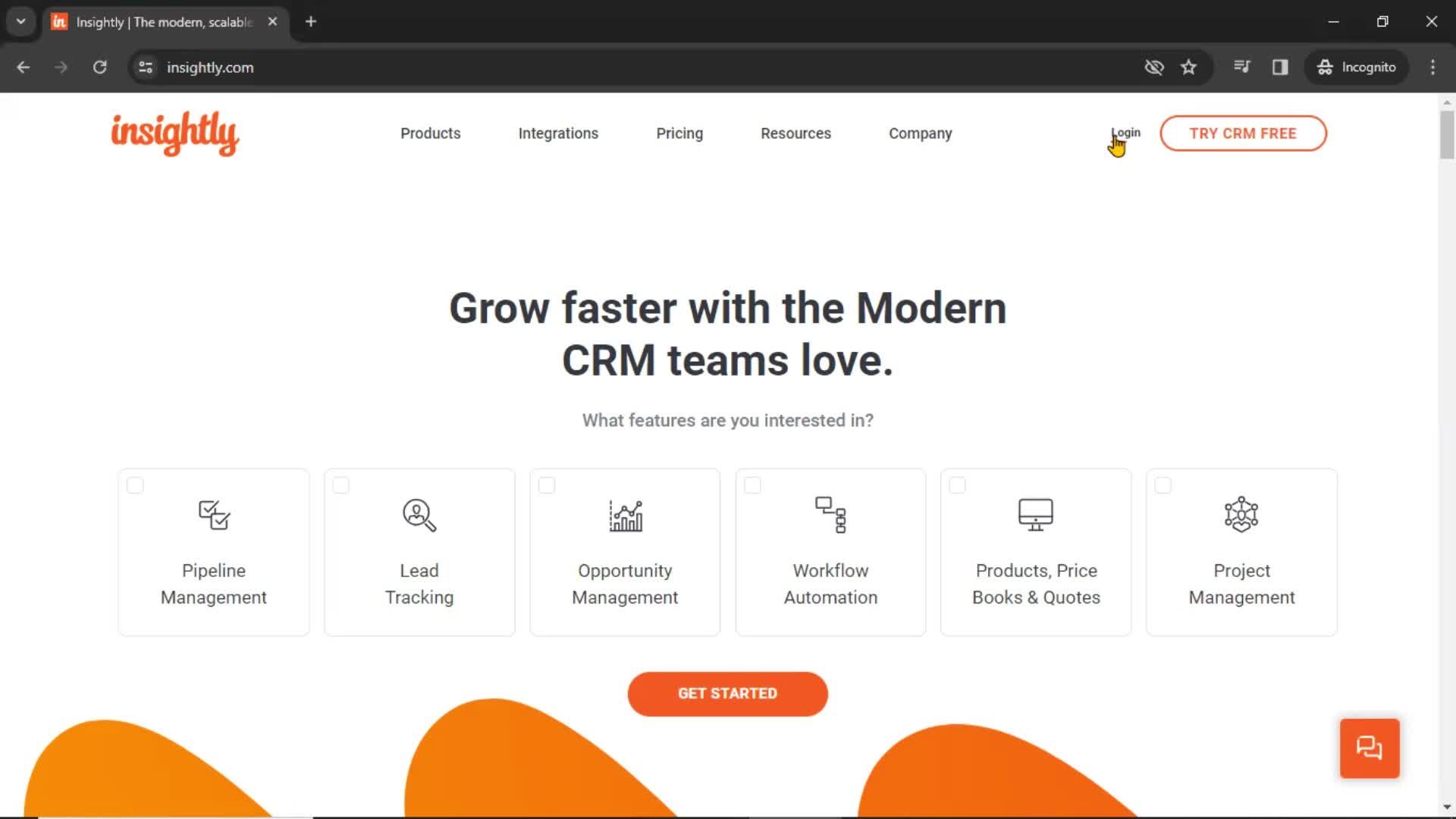Expand the Products menu dropdown
Image resolution: width=1456 pixels, height=819 pixels.
click(x=429, y=133)
